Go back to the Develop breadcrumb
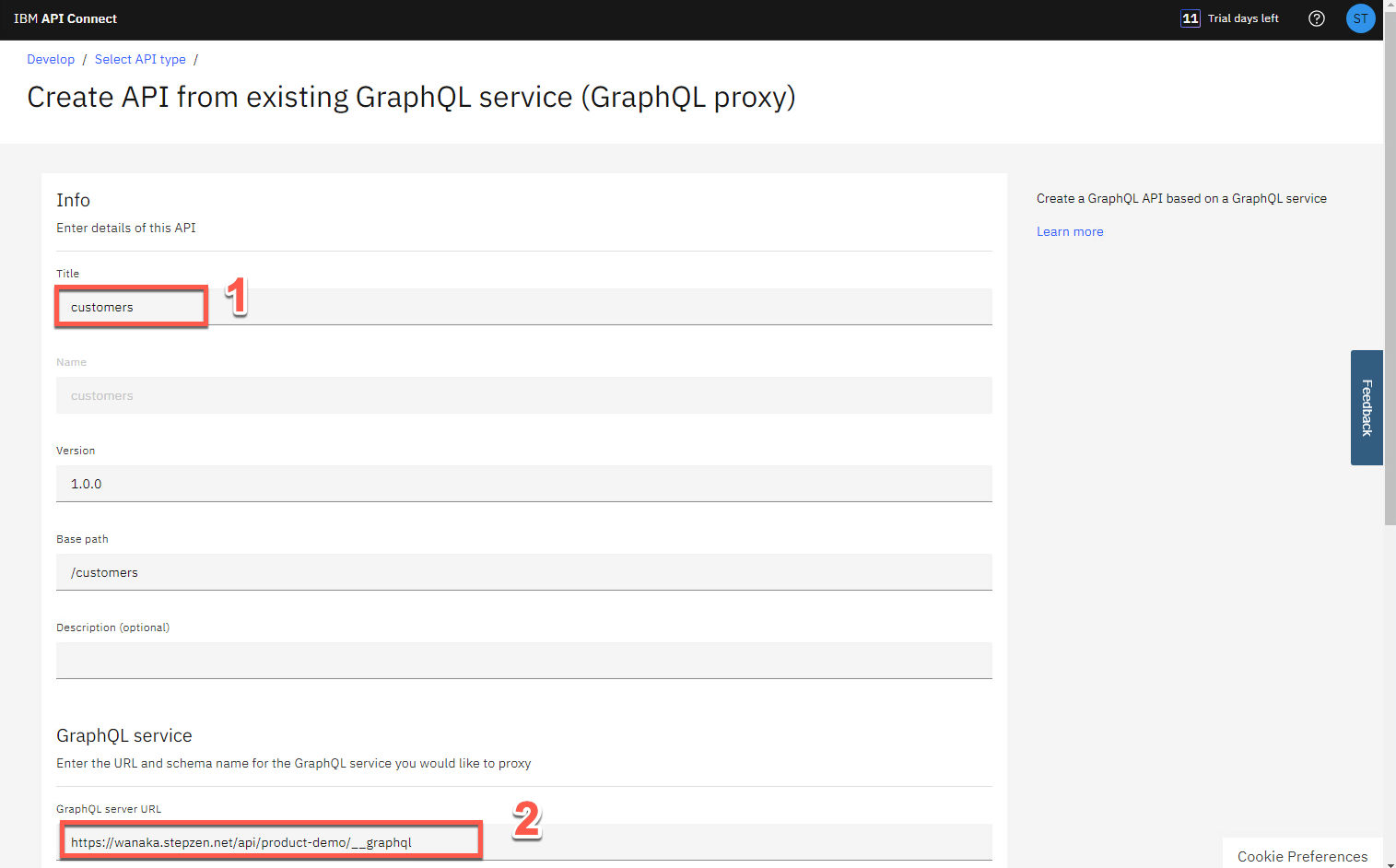This screenshot has width=1396, height=868. [51, 59]
